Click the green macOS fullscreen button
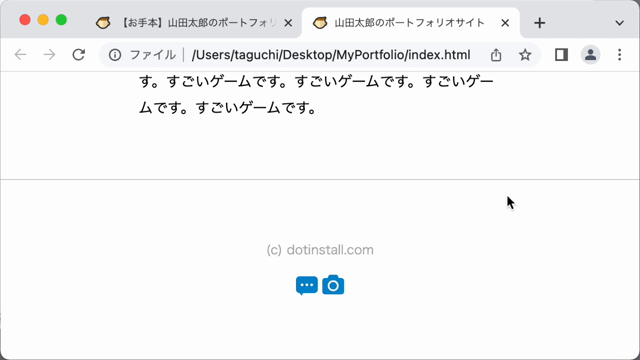 click(x=61, y=20)
